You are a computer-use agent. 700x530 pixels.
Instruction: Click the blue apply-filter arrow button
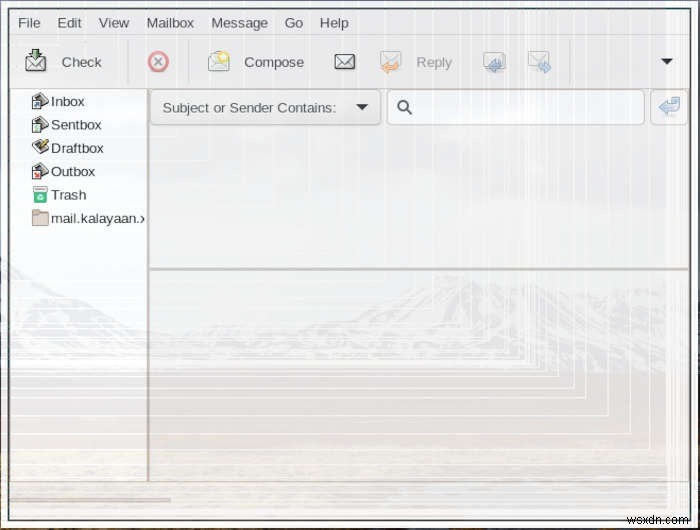click(x=669, y=107)
